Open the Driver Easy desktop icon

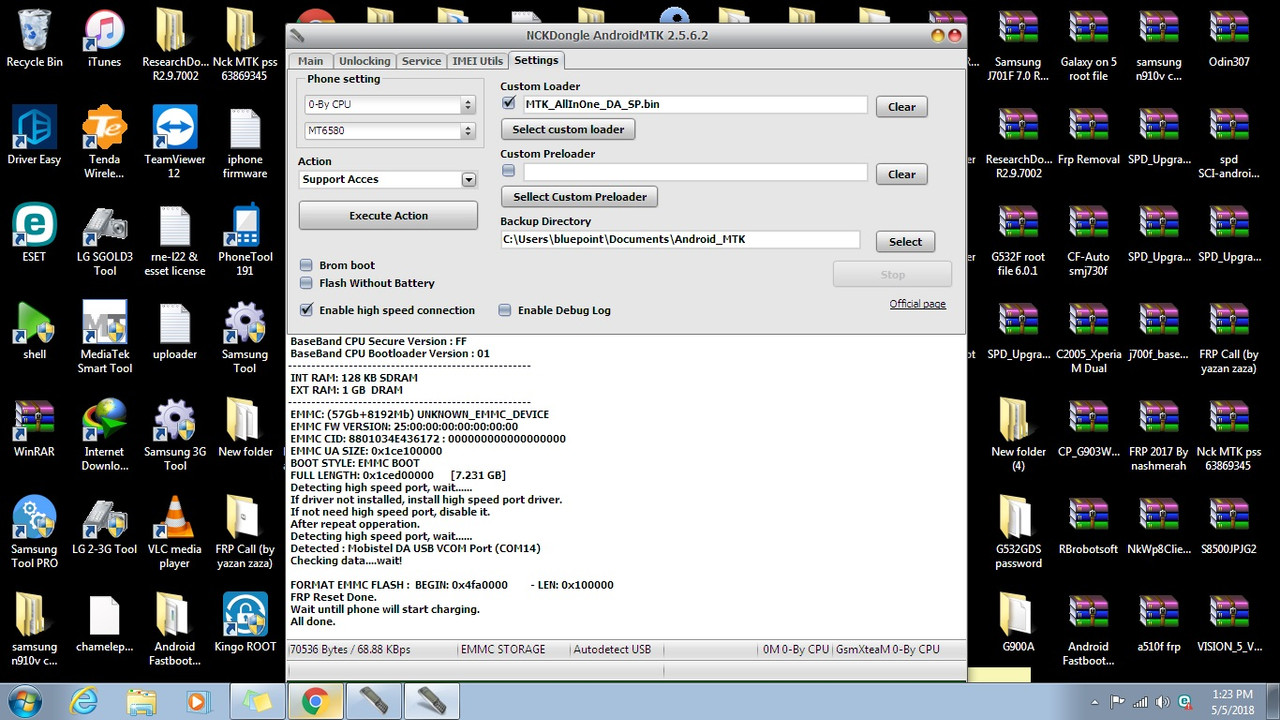[x=34, y=137]
